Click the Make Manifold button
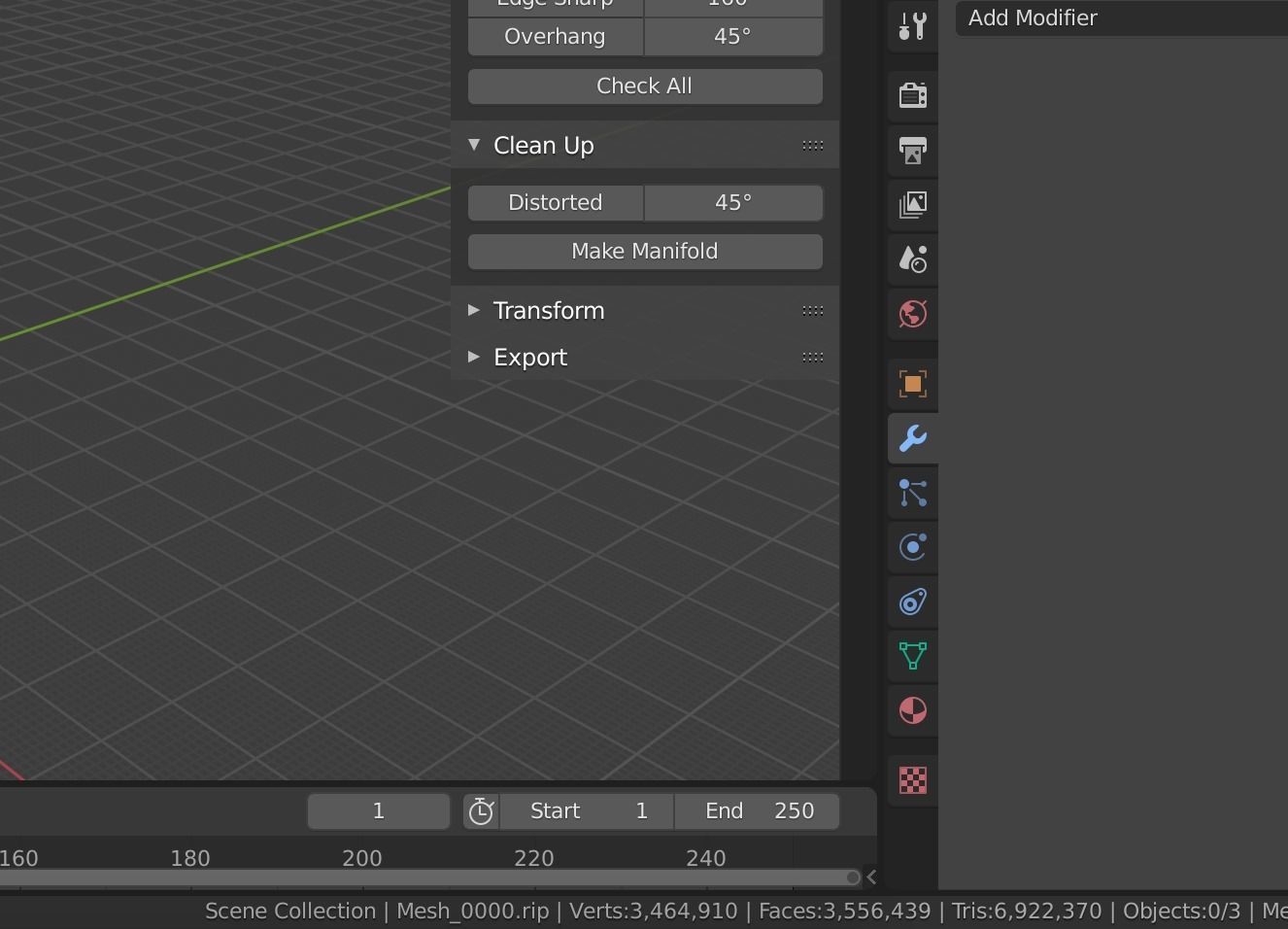1288x929 pixels. [x=645, y=252]
